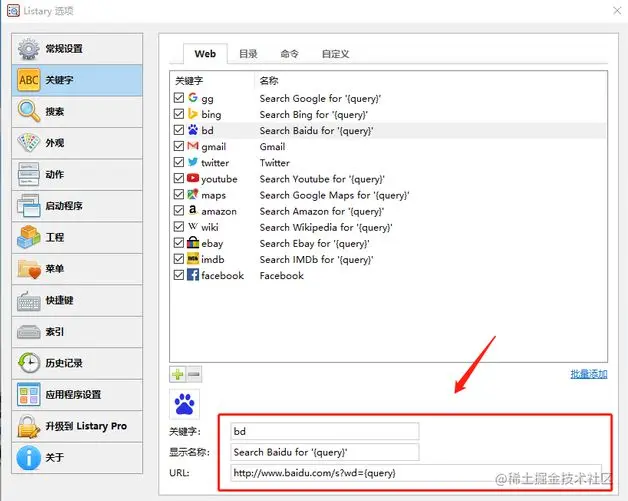The width and height of the screenshot is (628, 501).
Task: Disable the youtube keyword checkbox
Action: [x=179, y=178]
